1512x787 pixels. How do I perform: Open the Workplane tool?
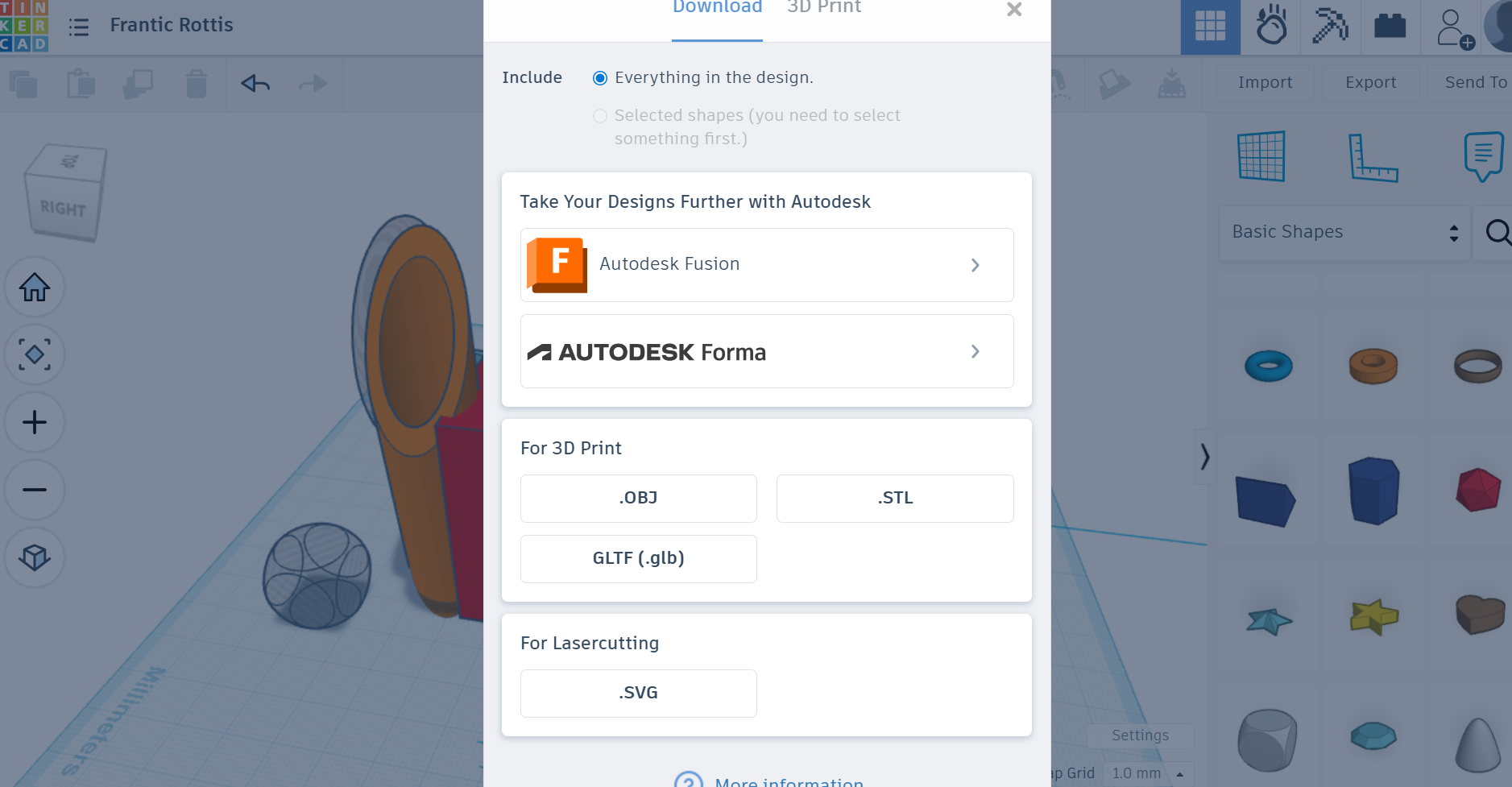tap(1261, 156)
